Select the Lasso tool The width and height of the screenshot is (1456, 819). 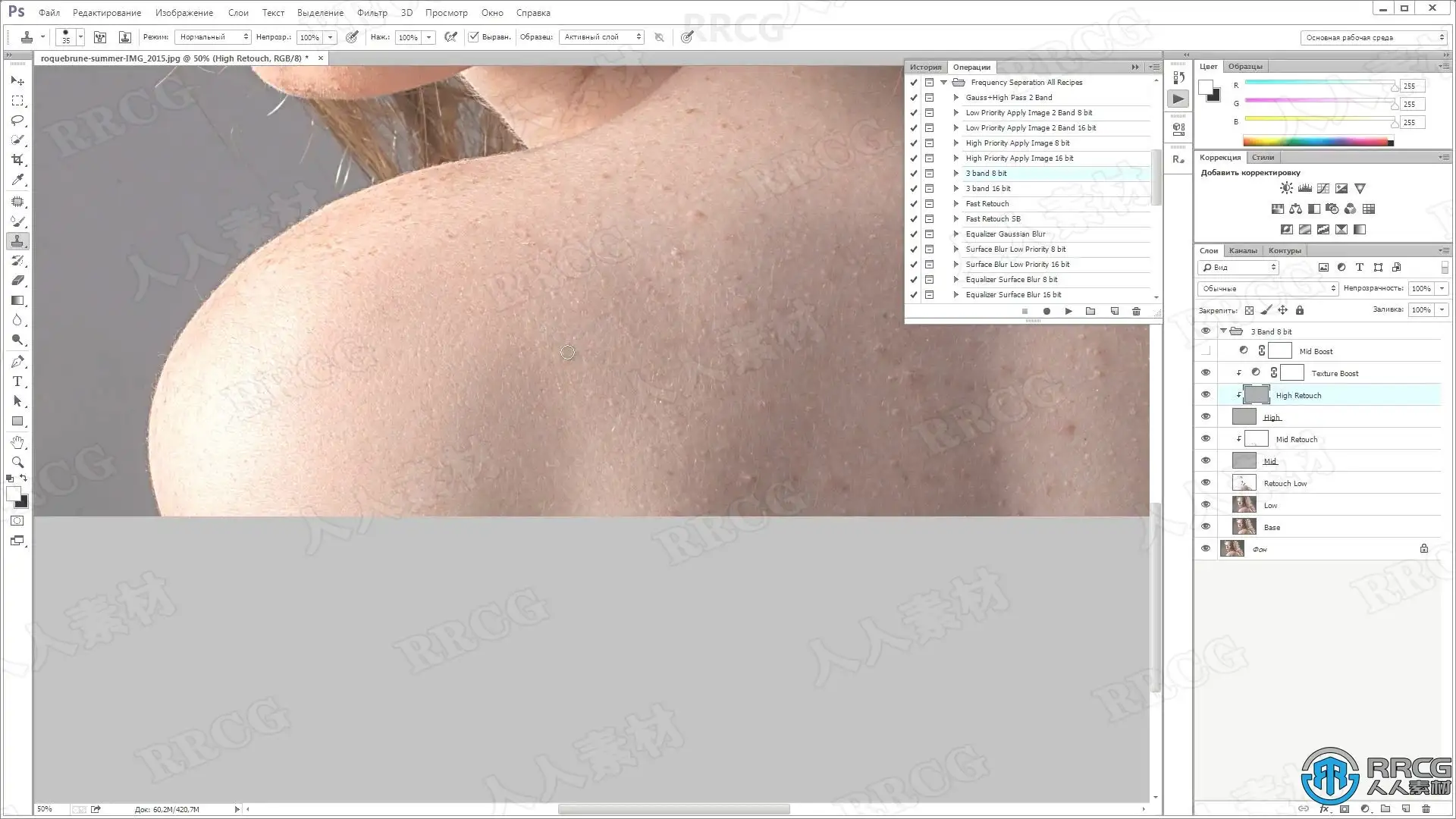click(17, 121)
